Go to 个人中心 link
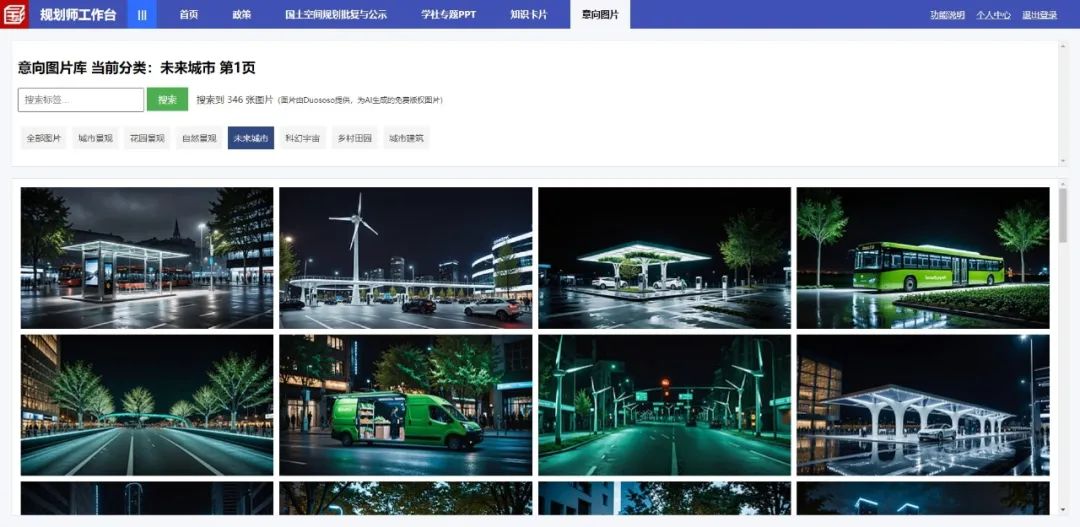 [993, 15]
